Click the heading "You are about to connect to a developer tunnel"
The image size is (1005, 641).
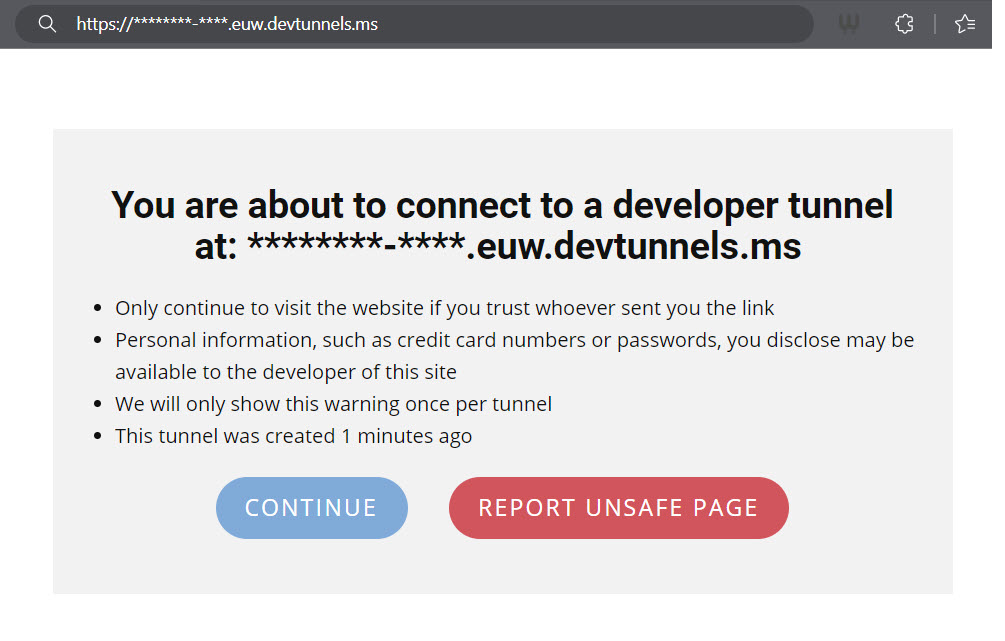[x=502, y=205]
